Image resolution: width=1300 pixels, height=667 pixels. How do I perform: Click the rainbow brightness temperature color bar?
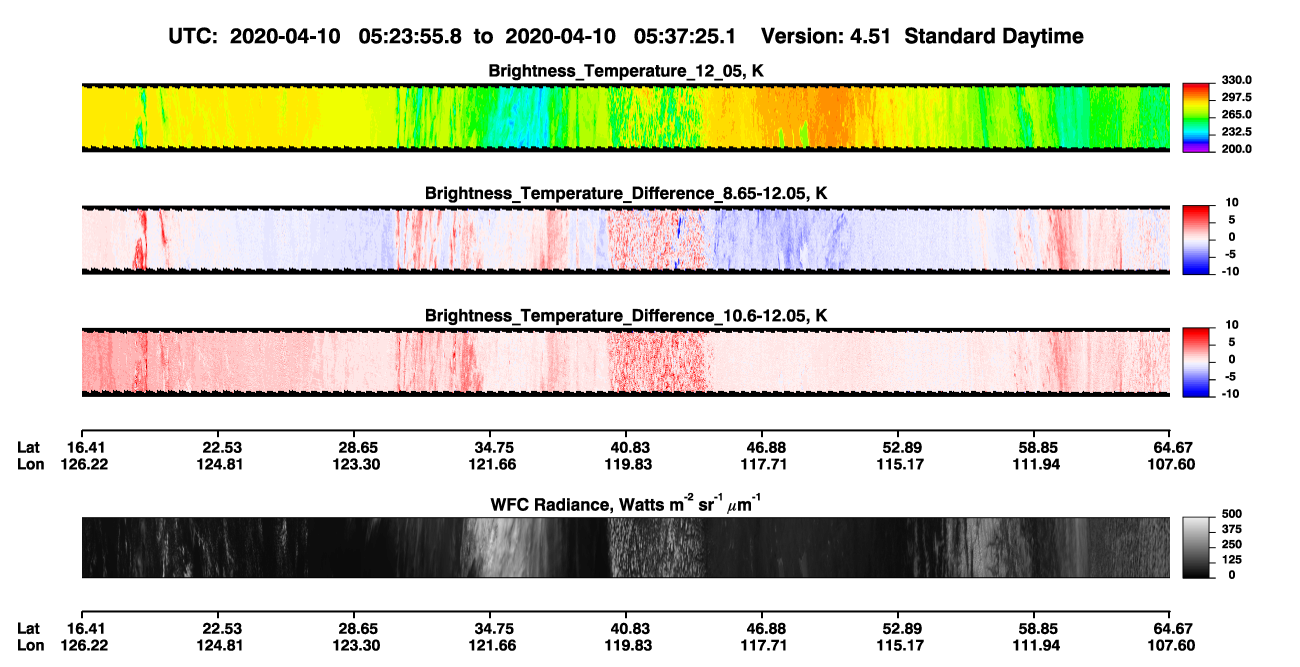click(1195, 118)
